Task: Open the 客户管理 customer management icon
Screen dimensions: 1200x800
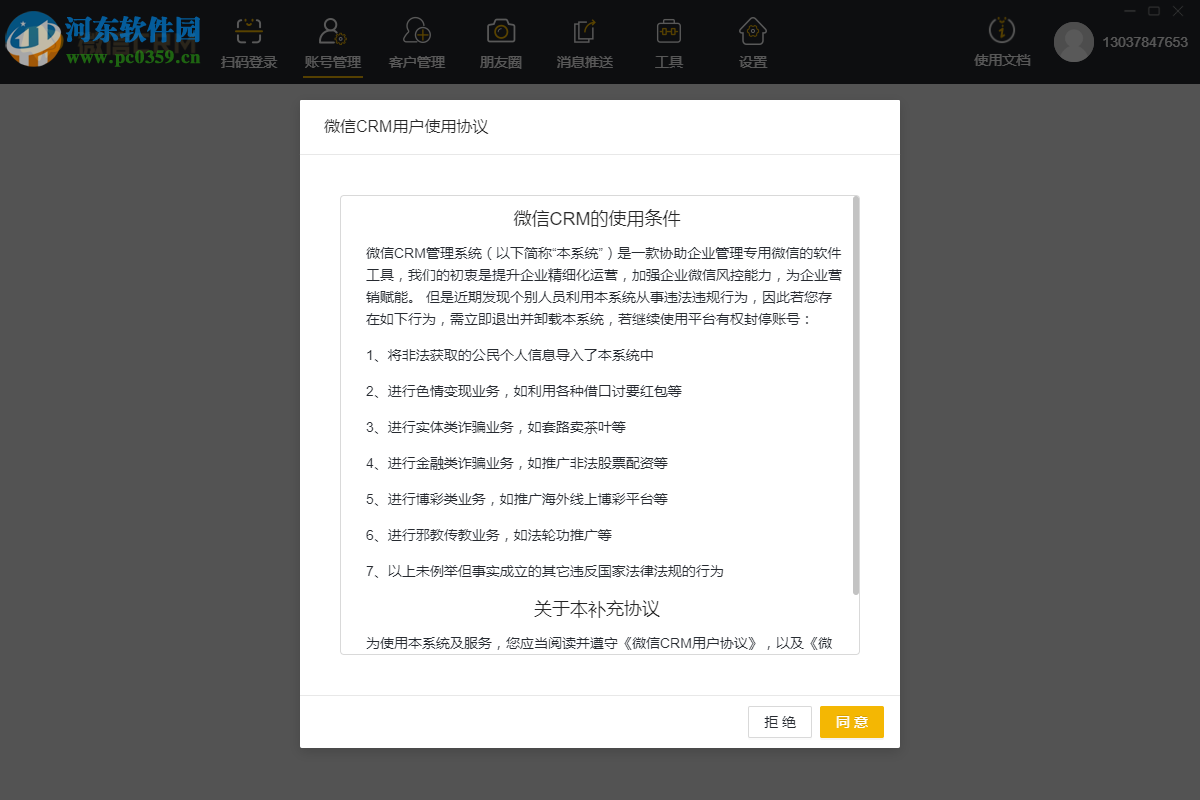Action: click(x=416, y=42)
